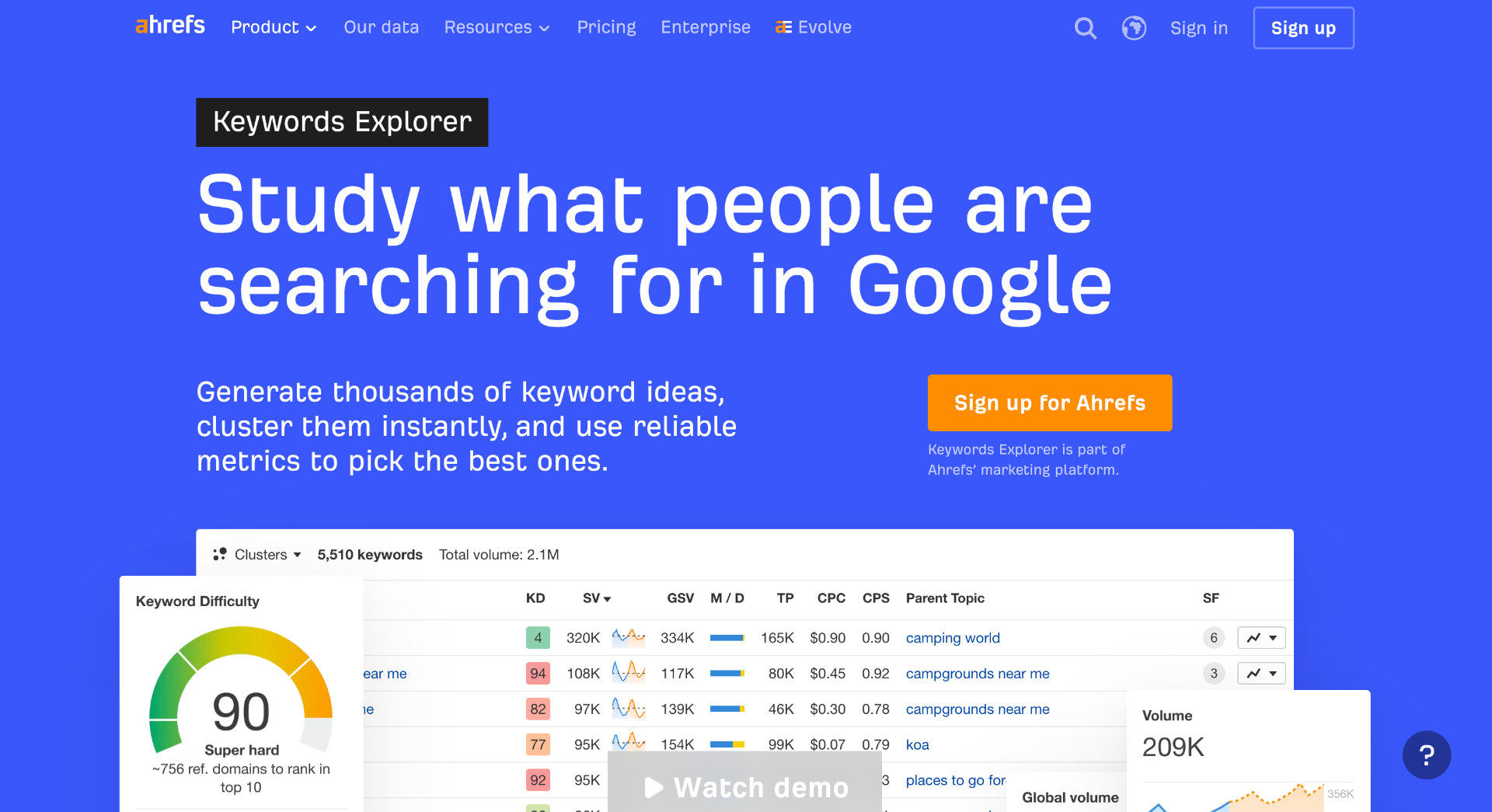Screen dimensions: 1492x812
Task: Click the TP column header
Action: click(785, 598)
